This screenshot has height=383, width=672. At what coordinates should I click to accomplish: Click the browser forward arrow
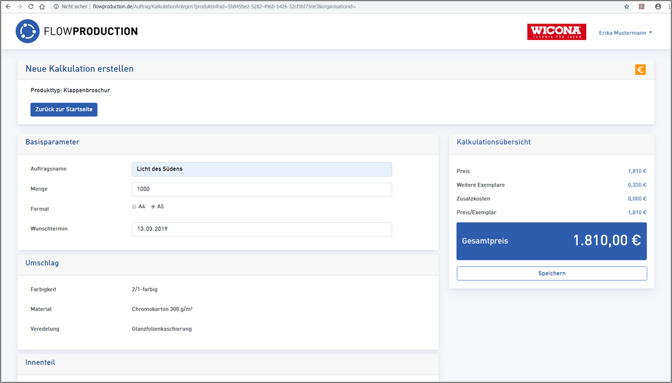pos(19,6)
